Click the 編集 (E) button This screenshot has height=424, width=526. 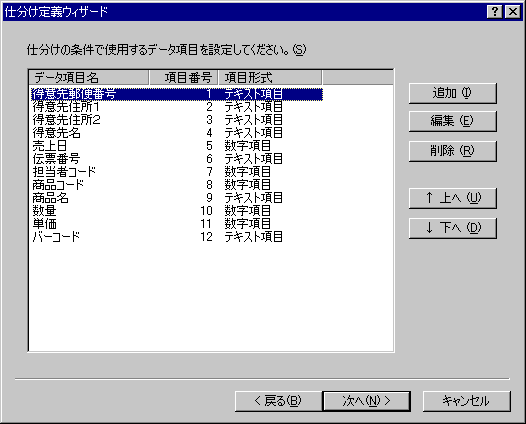click(x=453, y=121)
